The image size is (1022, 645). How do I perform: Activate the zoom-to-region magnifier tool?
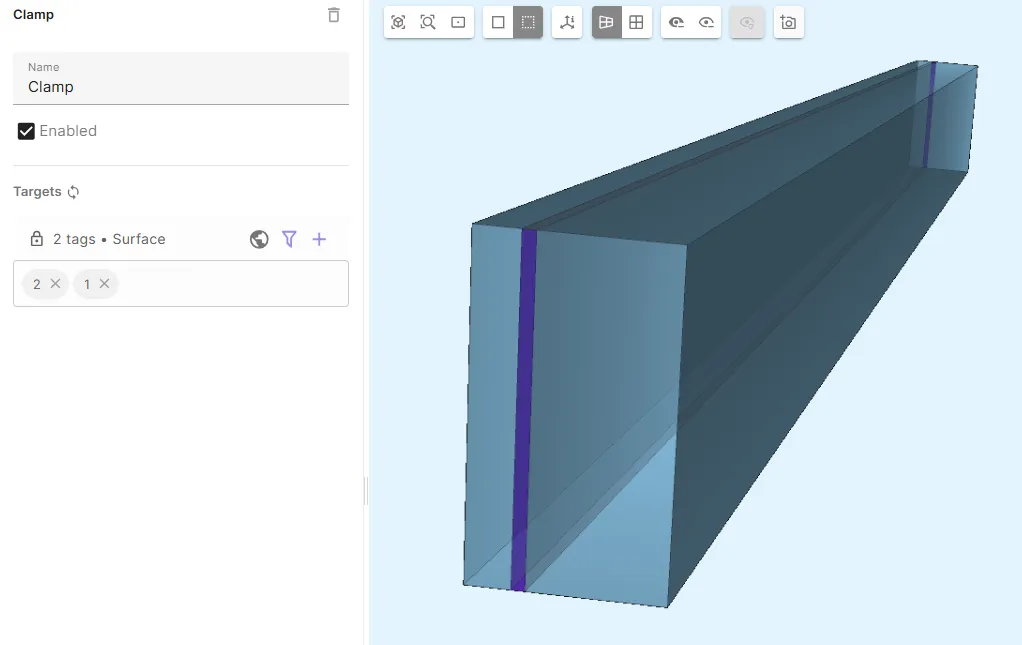click(x=428, y=22)
